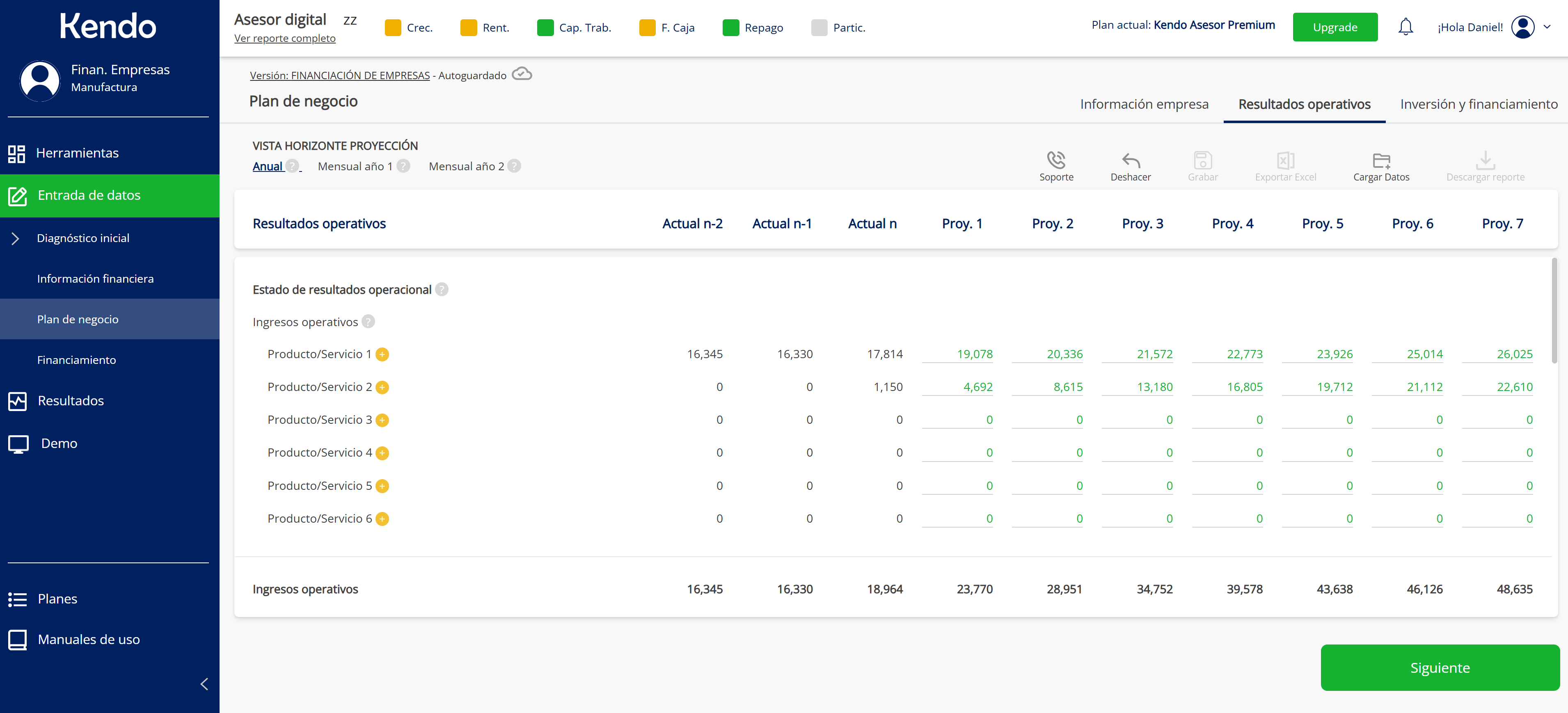This screenshot has height=713, width=1568.
Task: Click the plus icon for Producto/Servicio 5
Action: click(382, 486)
